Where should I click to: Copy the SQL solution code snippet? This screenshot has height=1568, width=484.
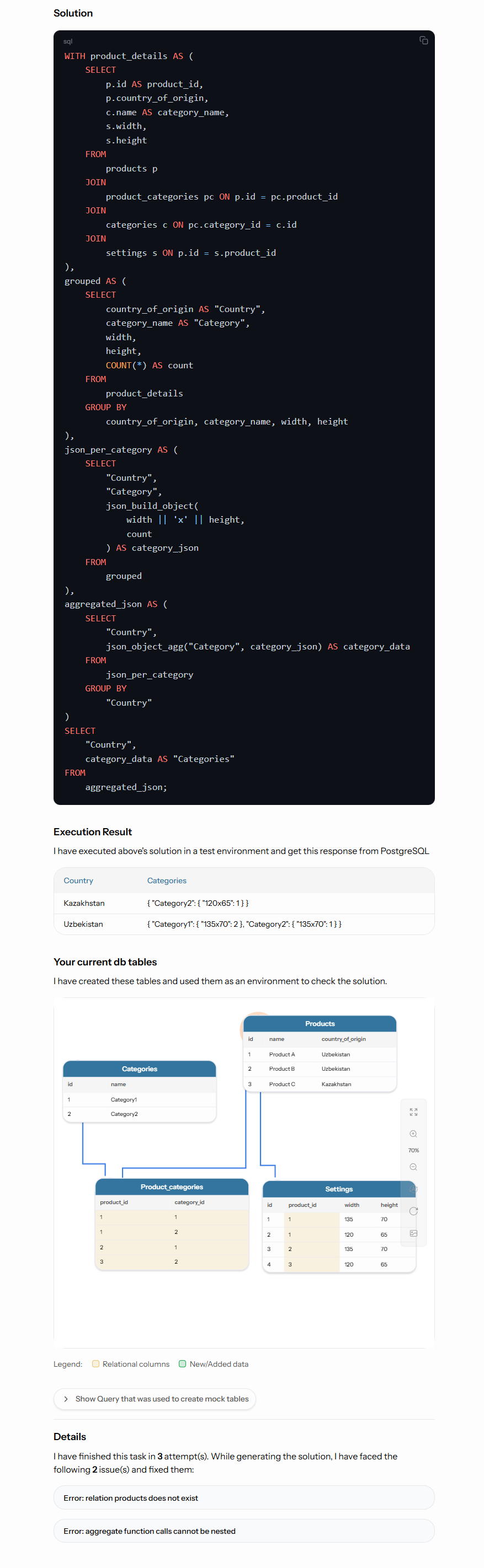coord(424,39)
